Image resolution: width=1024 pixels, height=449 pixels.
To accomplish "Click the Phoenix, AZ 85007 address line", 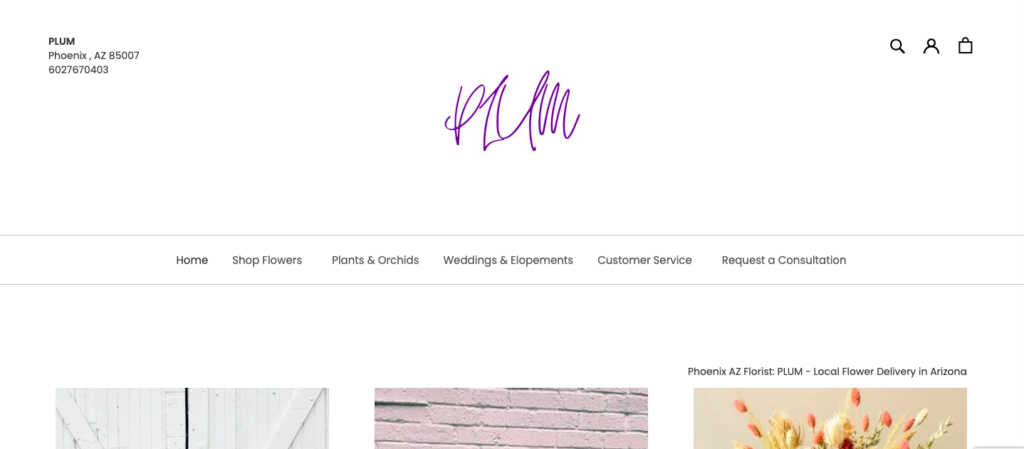I will point(94,55).
